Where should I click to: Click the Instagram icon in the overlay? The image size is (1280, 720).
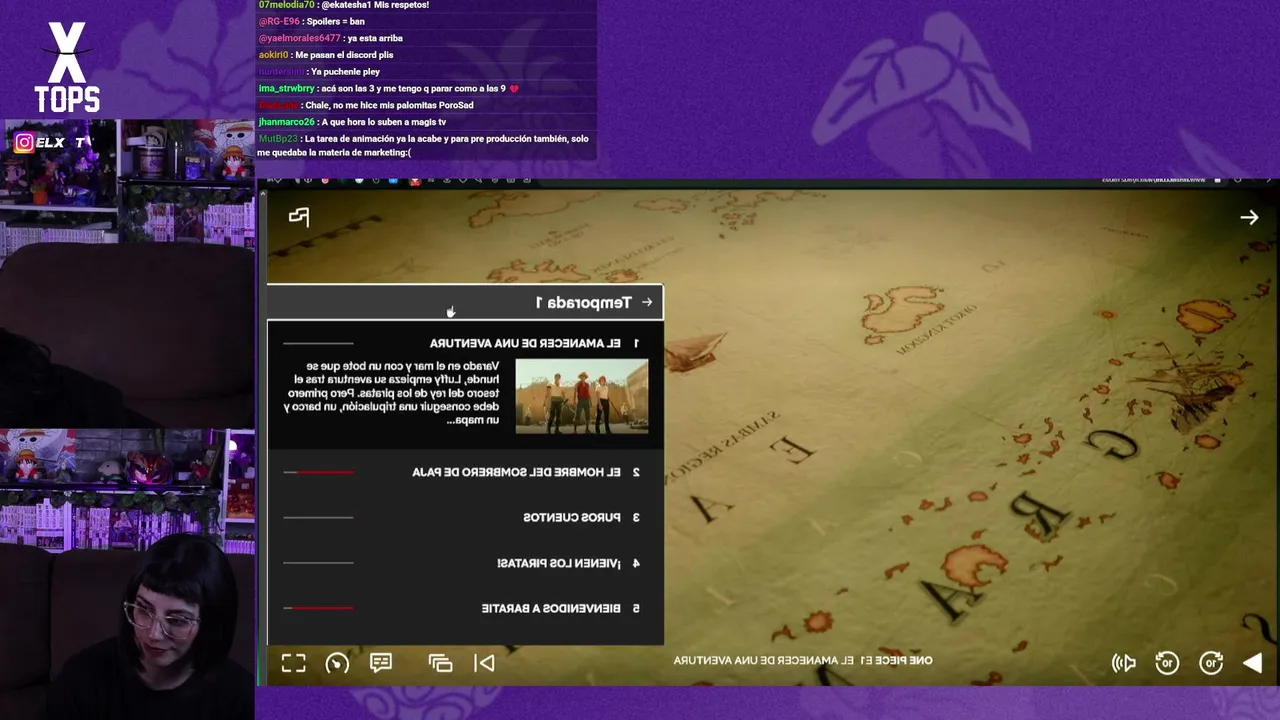coord(24,142)
